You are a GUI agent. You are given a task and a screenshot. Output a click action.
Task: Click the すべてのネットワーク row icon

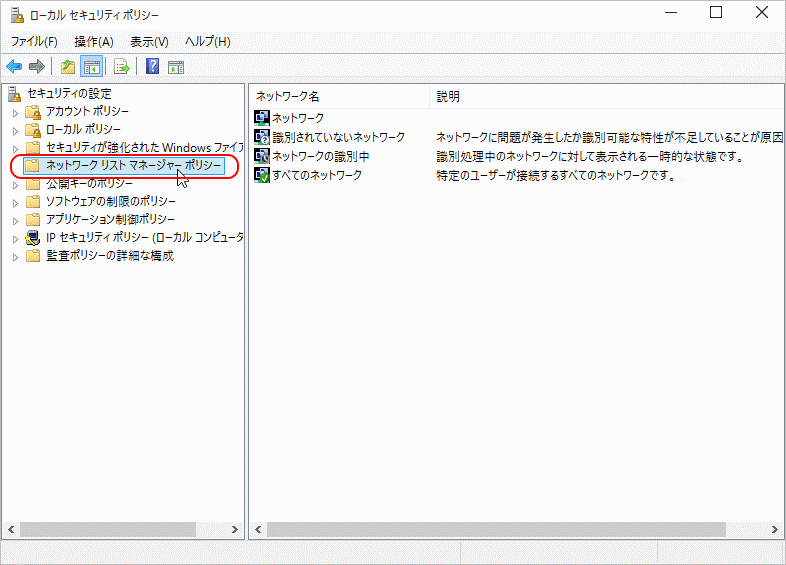(262, 175)
